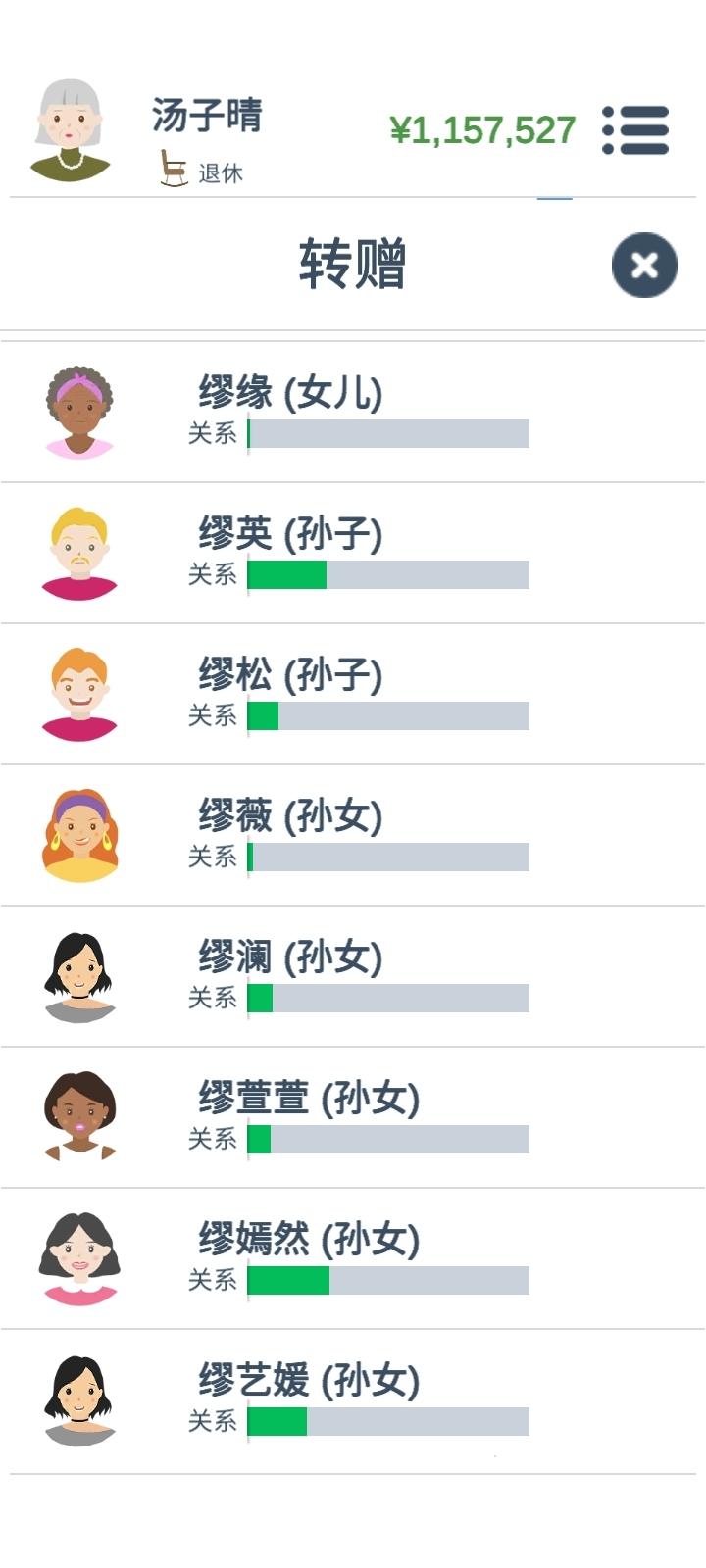Viewport: 706px width, 1568px height.
Task: Select 缪嫣然 (孙女) name entry
Action: click(309, 1240)
